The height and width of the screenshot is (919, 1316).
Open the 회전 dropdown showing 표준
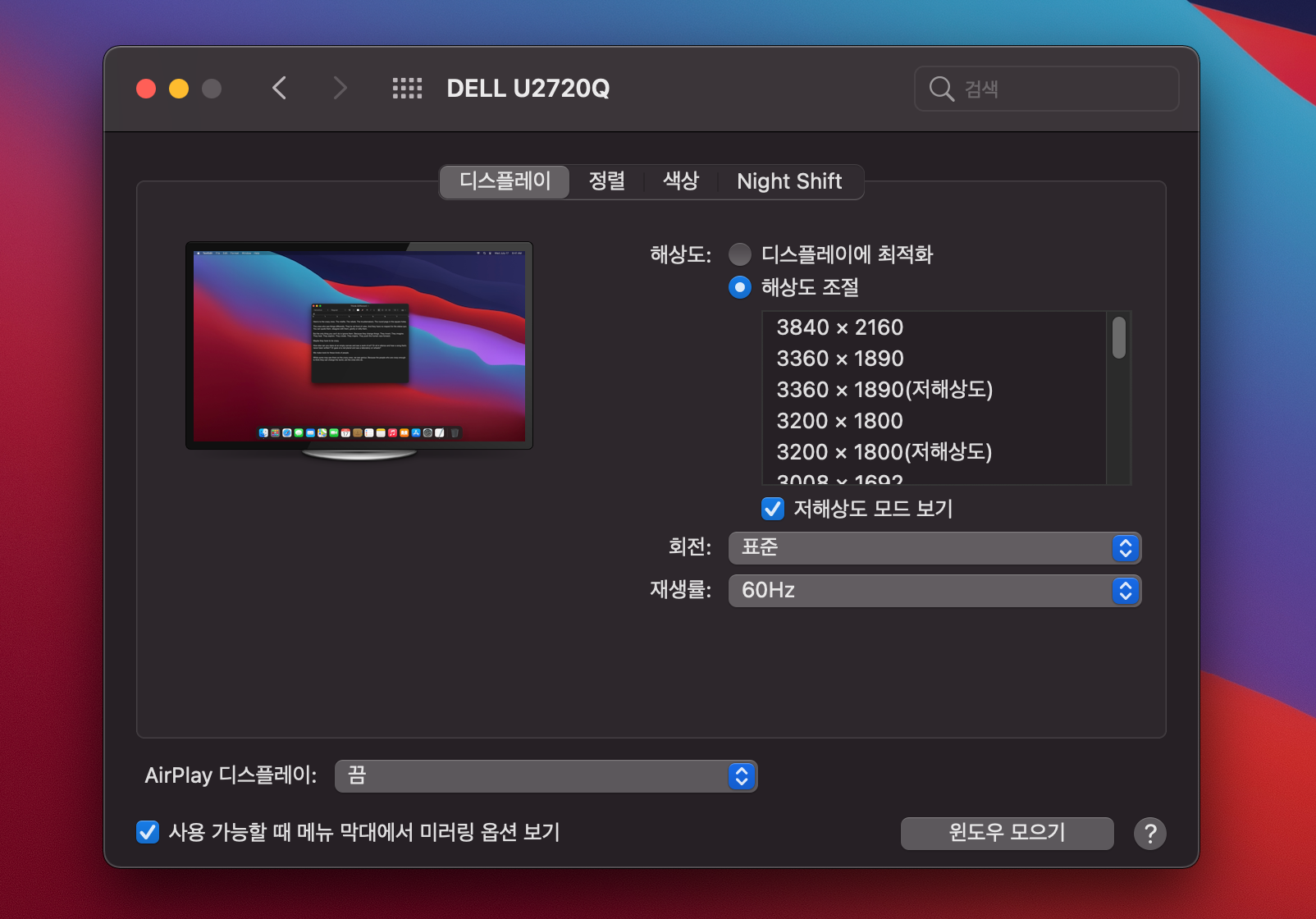click(934, 548)
